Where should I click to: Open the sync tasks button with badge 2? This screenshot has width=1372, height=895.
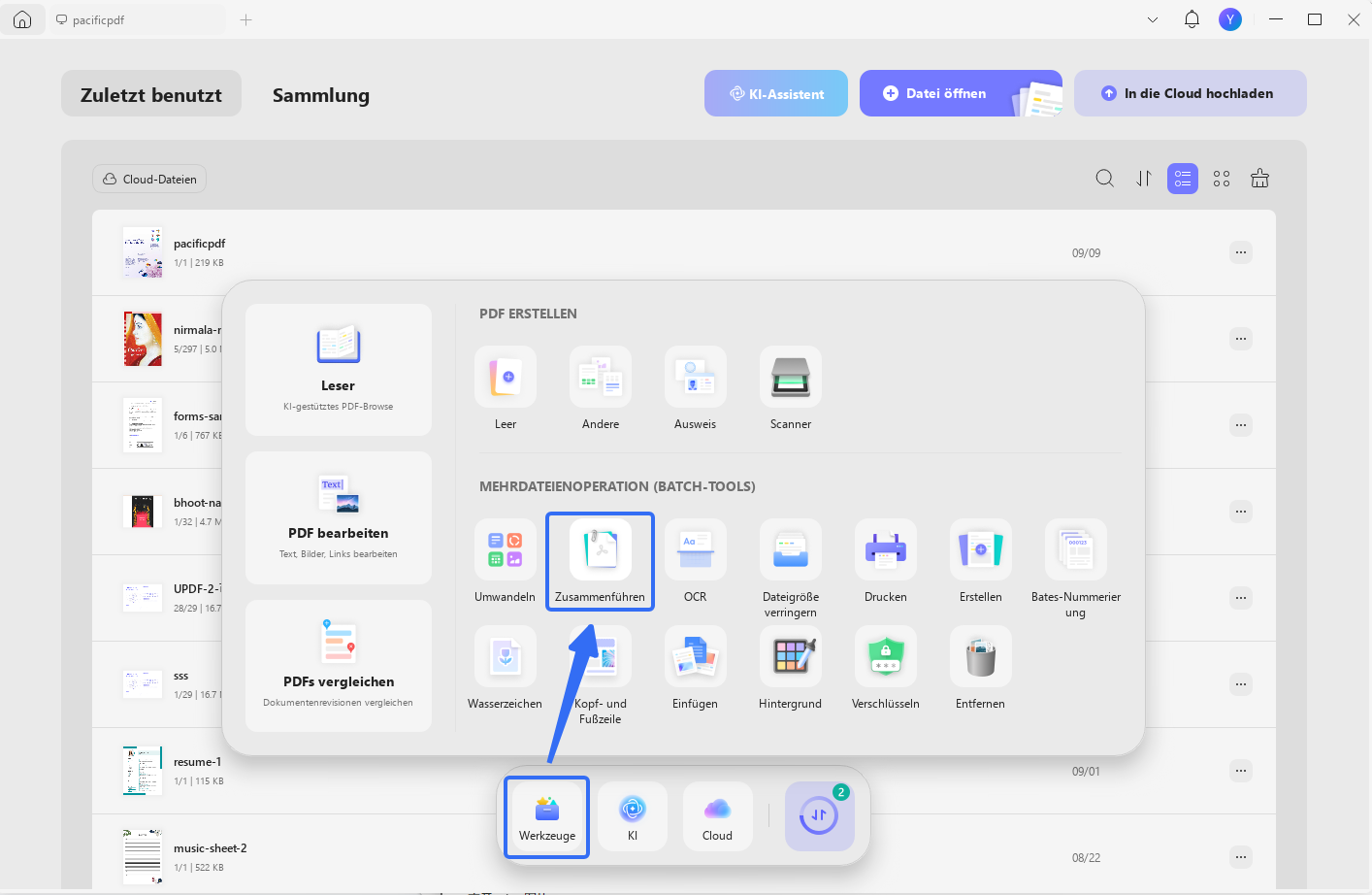pos(820,817)
